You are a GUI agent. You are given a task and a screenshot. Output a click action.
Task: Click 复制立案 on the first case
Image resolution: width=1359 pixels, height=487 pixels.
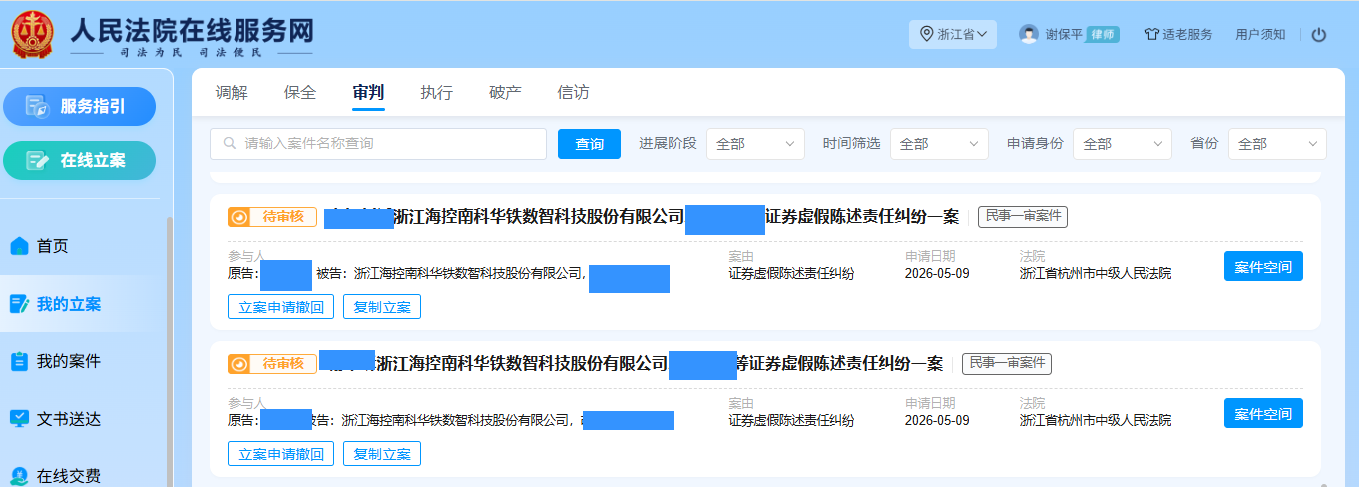point(382,307)
